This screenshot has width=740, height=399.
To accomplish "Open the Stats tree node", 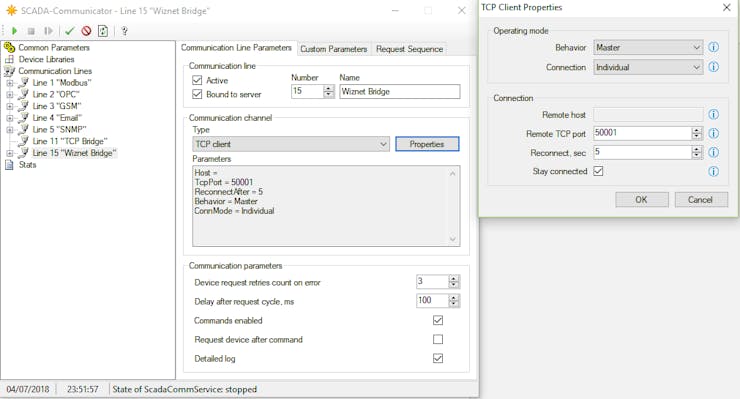I will (x=27, y=165).
